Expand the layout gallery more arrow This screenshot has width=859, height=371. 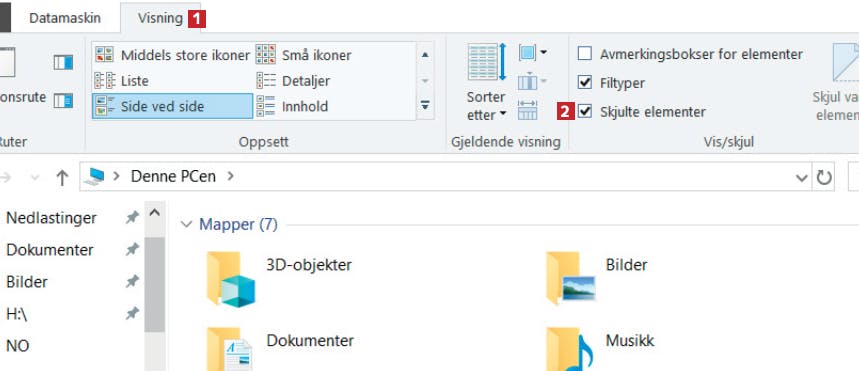click(x=425, y=105)
